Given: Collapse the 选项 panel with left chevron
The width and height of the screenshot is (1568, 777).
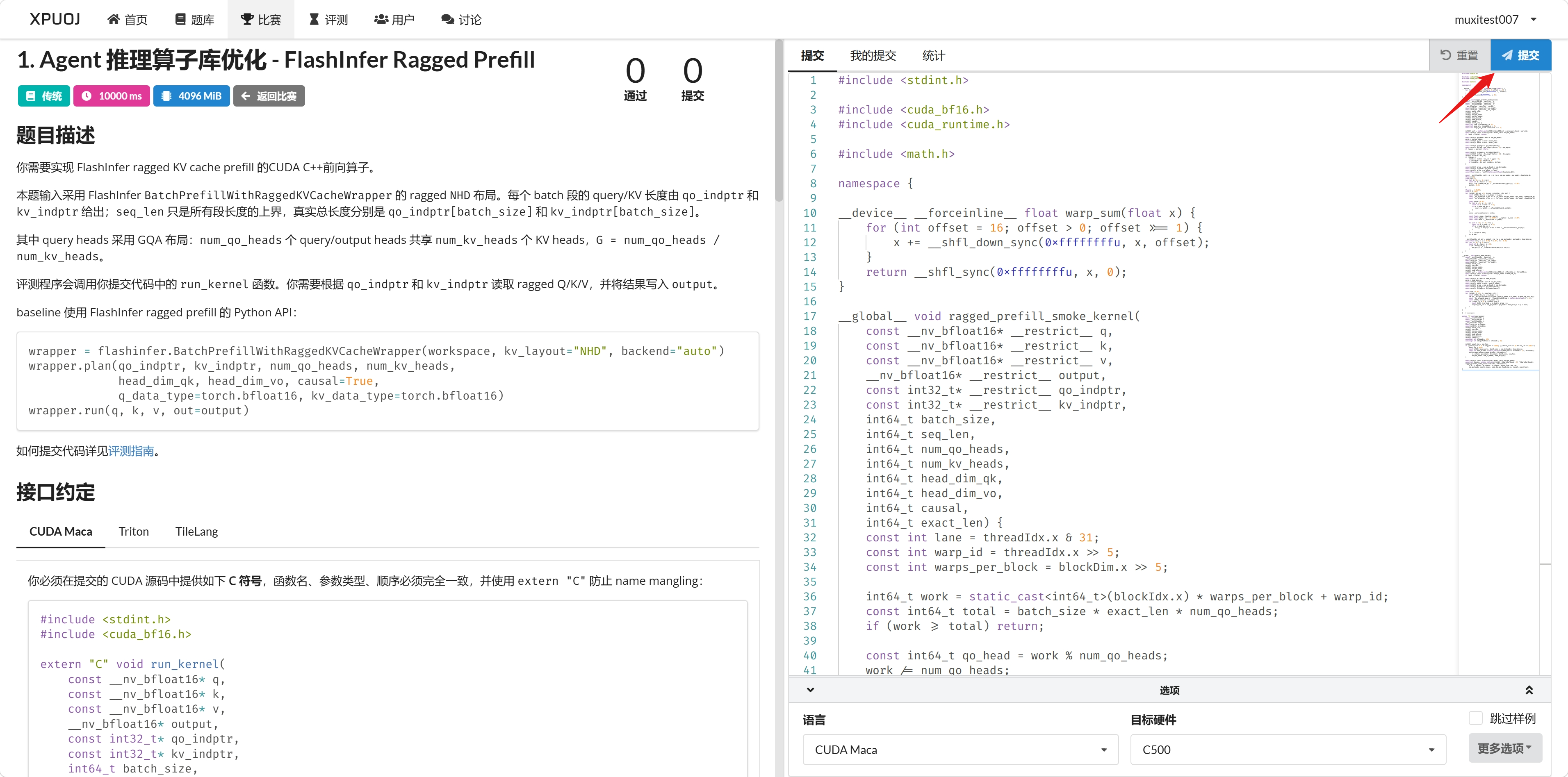Looking at the screenshot, I should [810, 690].
